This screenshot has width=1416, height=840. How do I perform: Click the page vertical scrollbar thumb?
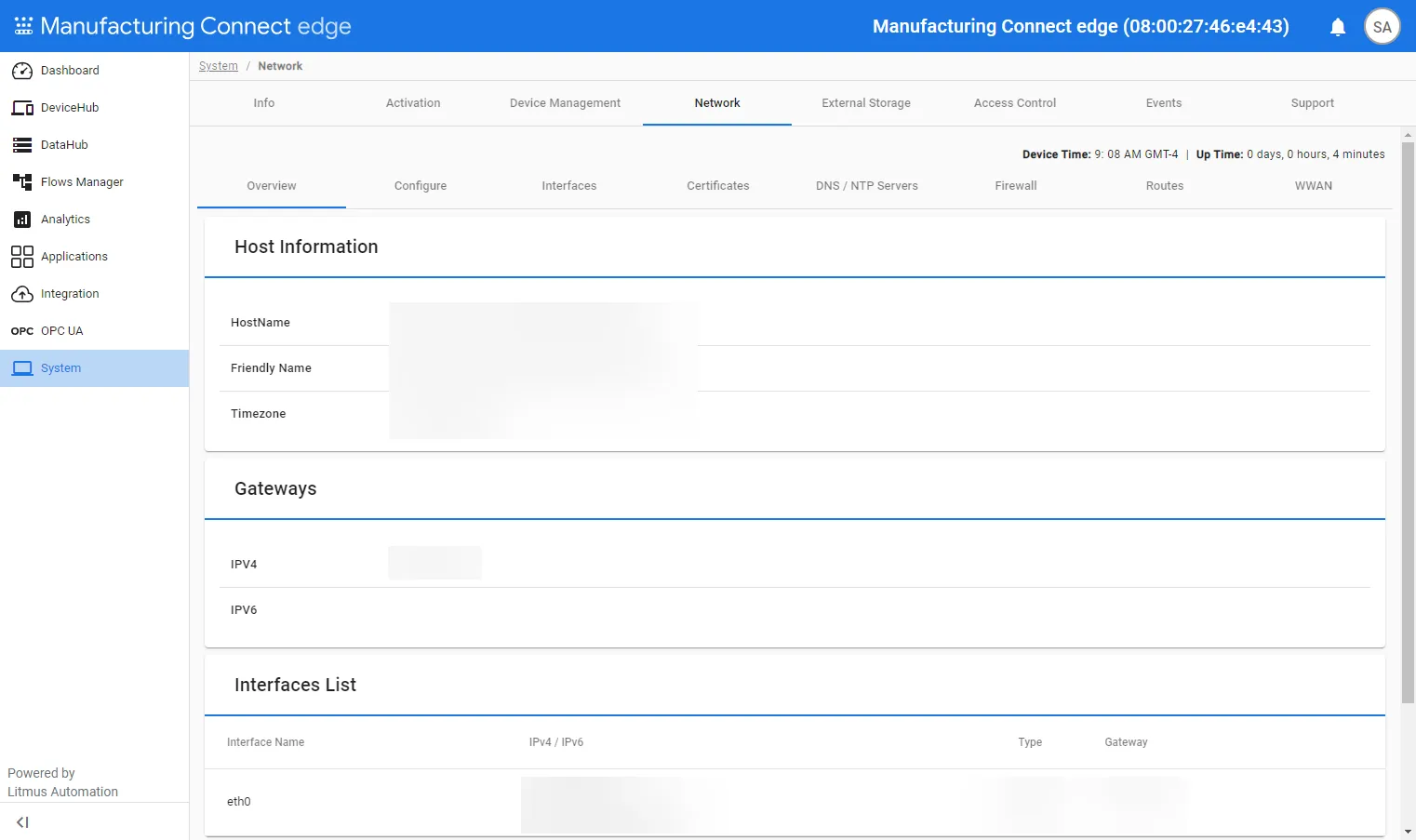coord(1408,422)
